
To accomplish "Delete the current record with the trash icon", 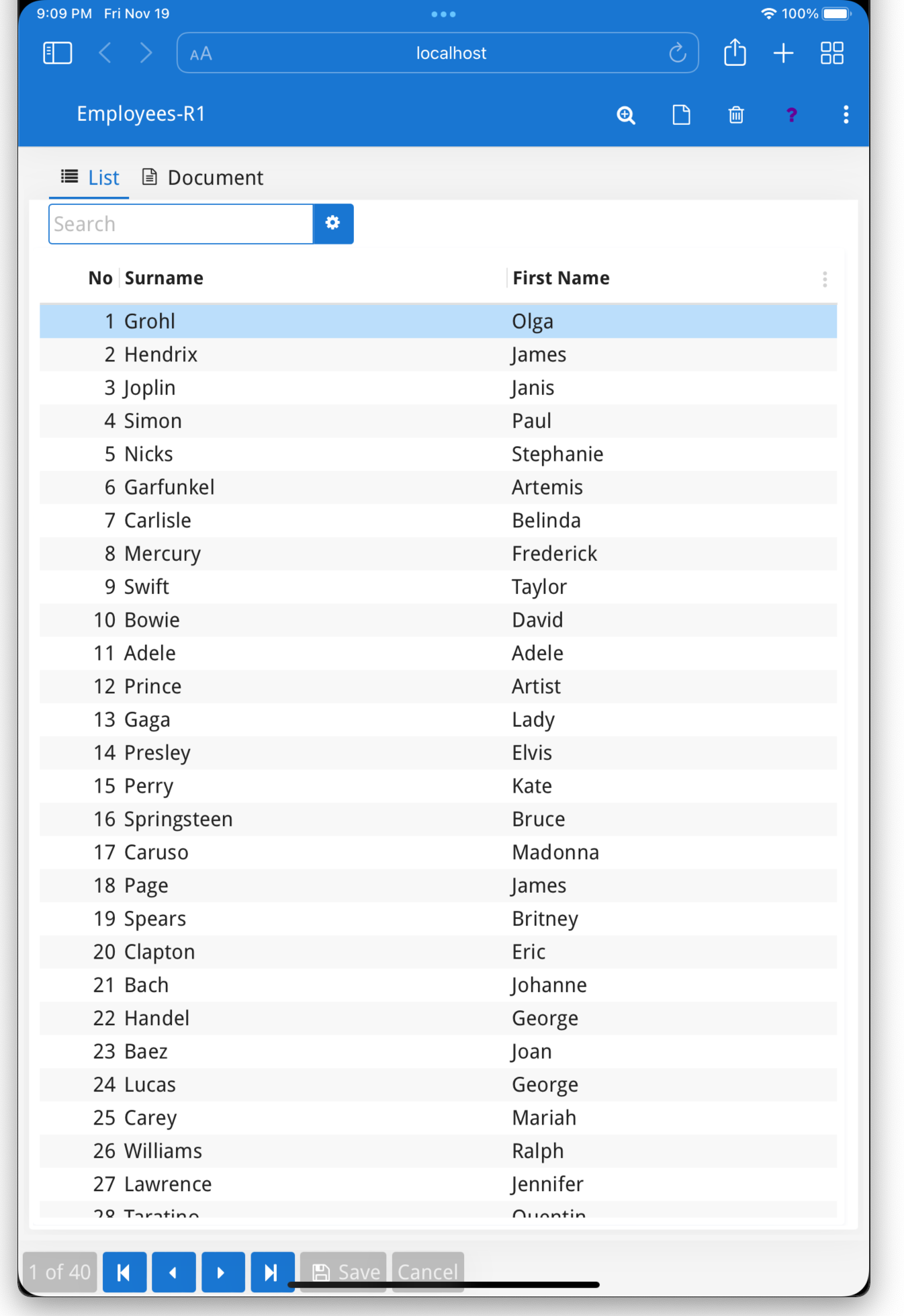I will coord(735,114).
